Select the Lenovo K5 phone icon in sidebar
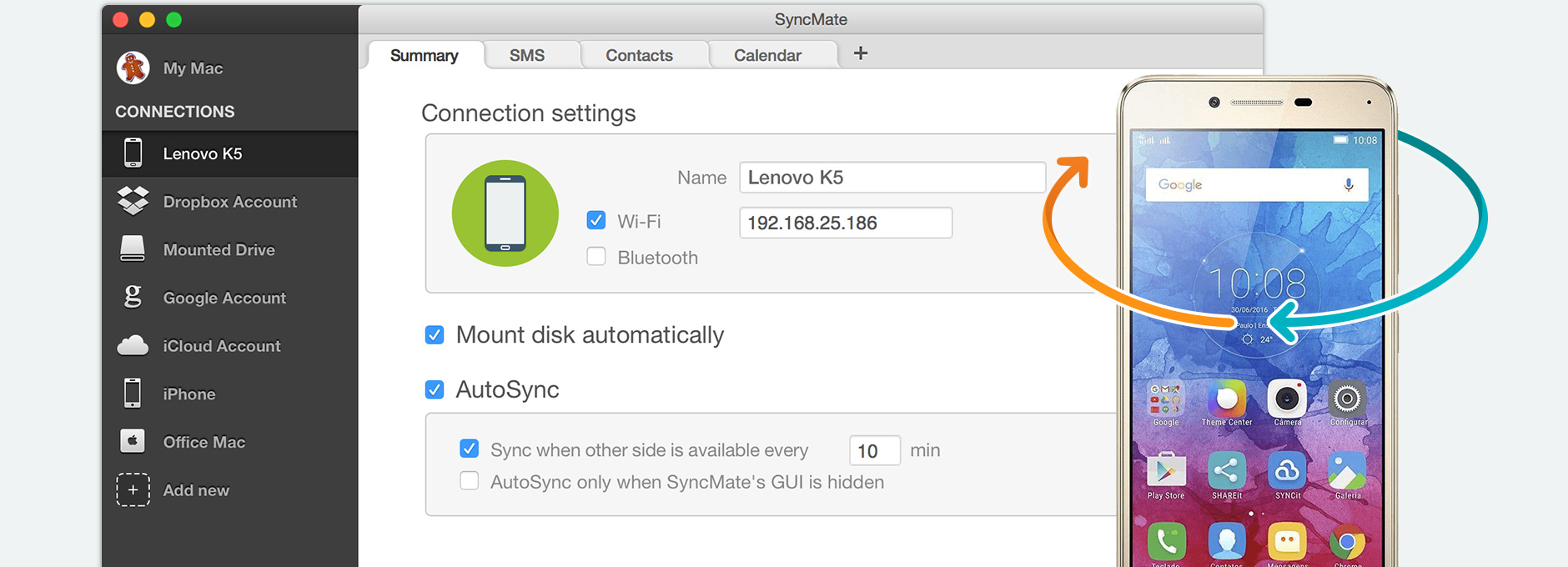 click(133, 153)
